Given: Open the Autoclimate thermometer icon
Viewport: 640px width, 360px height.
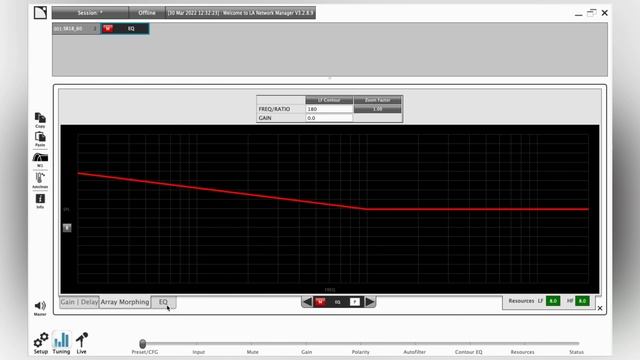Looking at the screenshot, I should point(40,180).
